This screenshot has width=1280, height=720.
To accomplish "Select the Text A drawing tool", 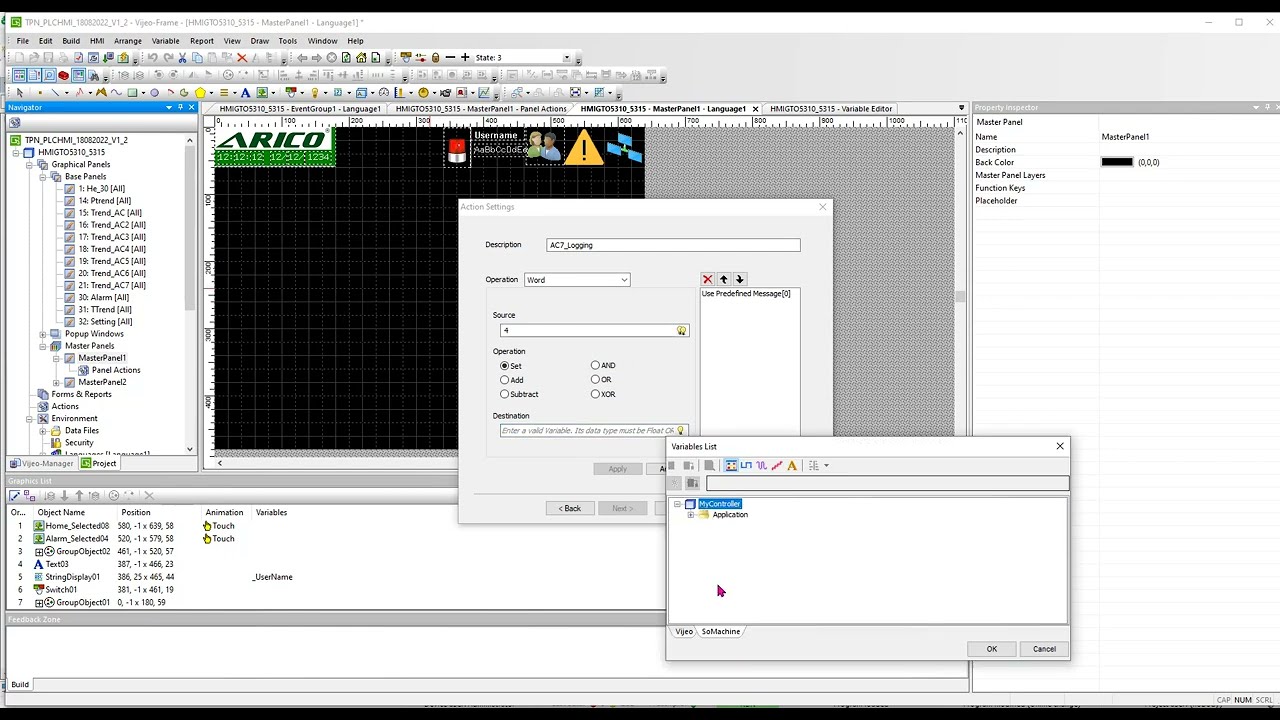I will pyautogui.click(x=245, y=92).
